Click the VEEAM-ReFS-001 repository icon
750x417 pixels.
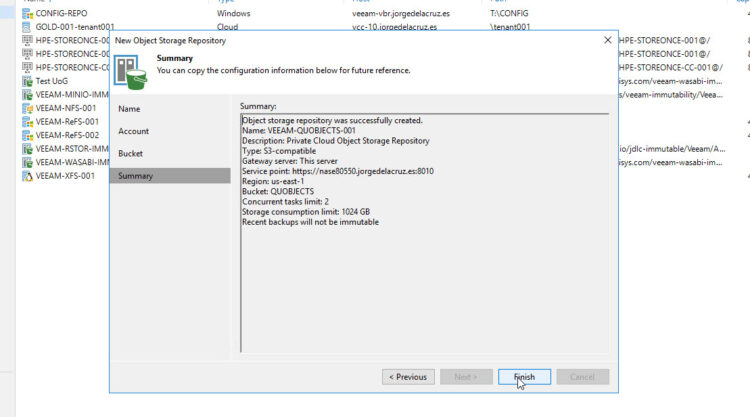tap(28, 122)
